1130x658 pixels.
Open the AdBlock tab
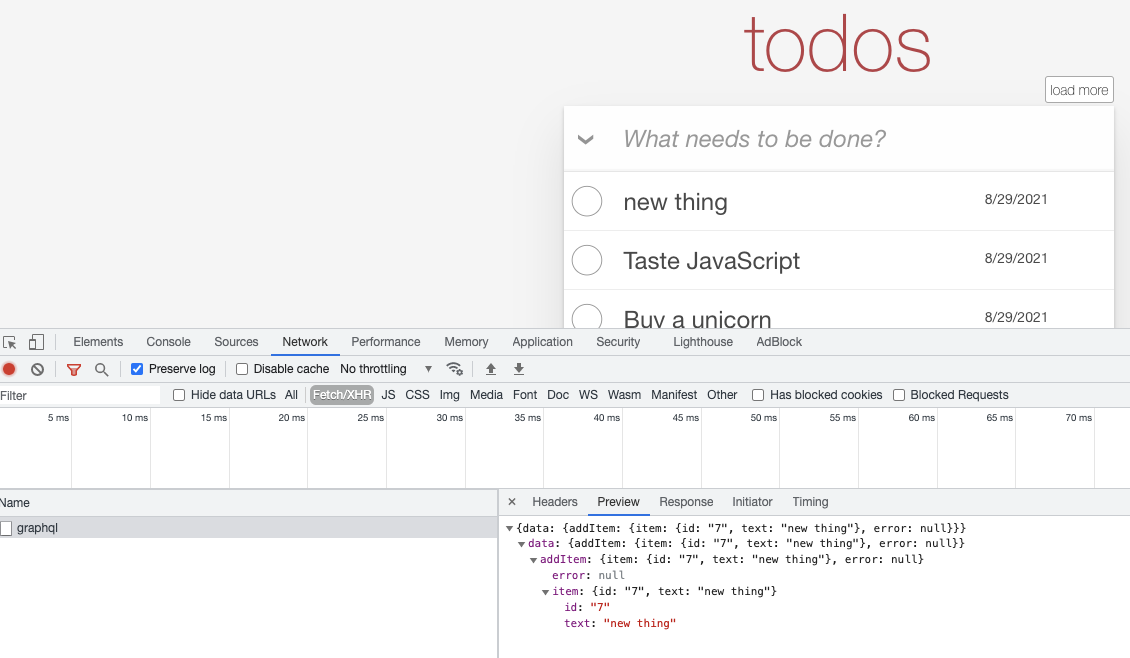coord(779,342)
